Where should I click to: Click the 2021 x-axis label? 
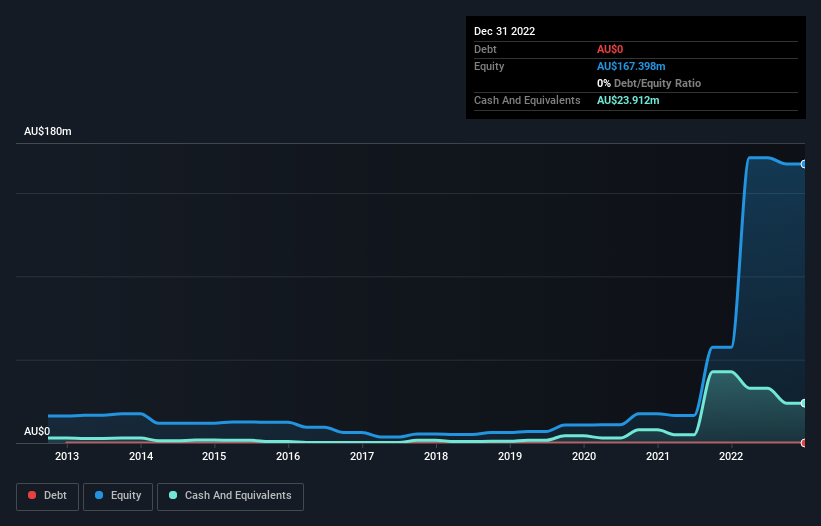(658, 456)
